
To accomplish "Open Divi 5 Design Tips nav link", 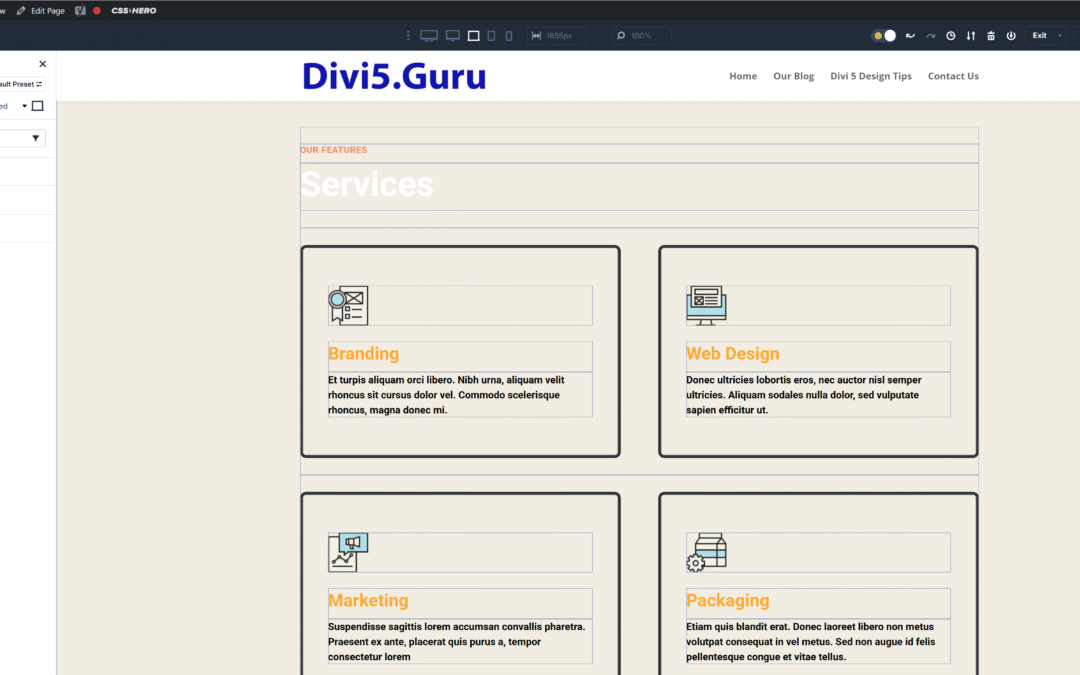I will [x=871, y=76].
